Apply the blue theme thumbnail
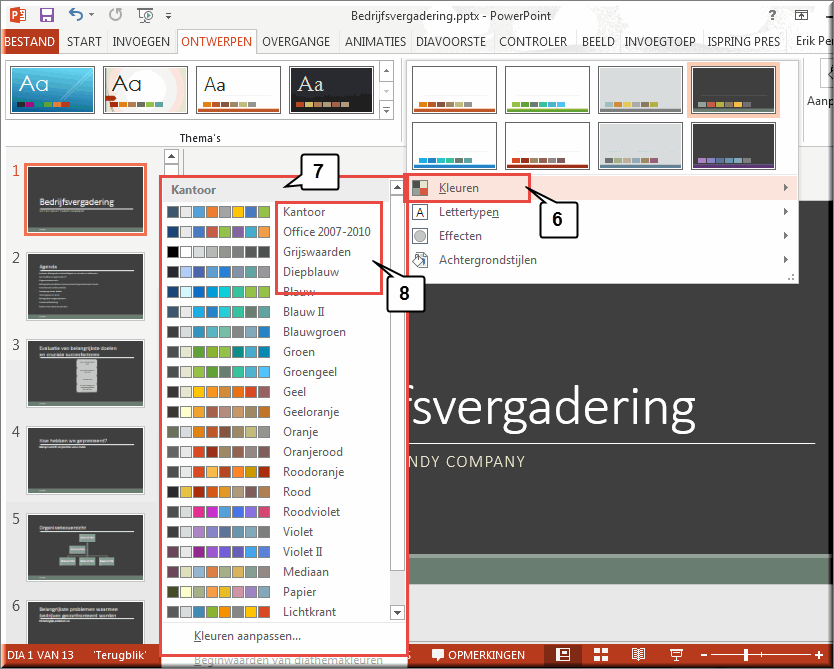Image resolution: width=834 pixels, height=669 pixels. pos(52,89)
